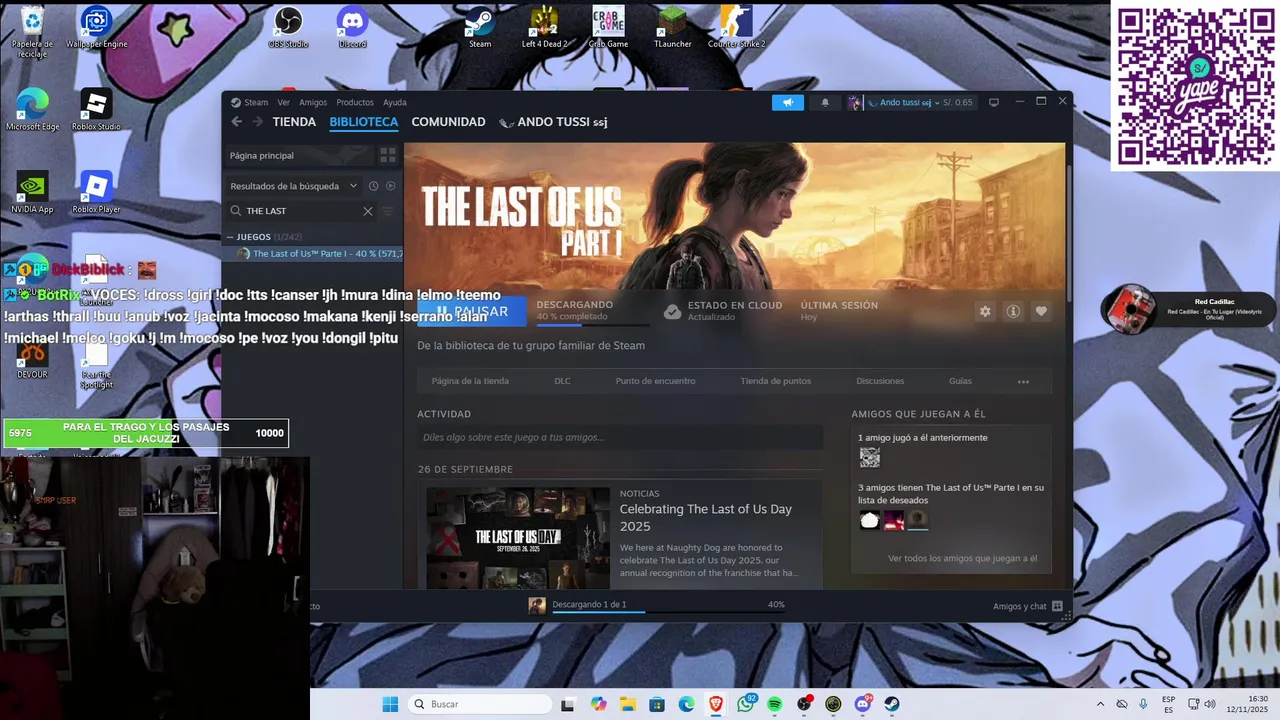This screenshot has height=720, width=1280.
Task: Open Discord desktop shortcut
Action: [352, 27]
